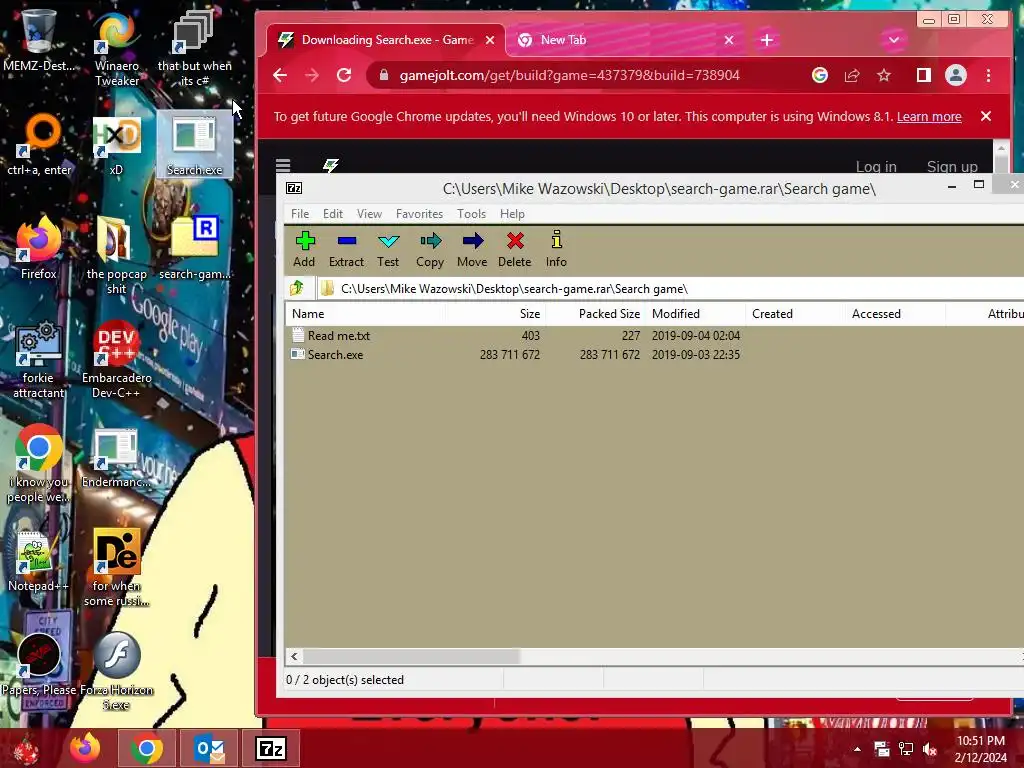Viewport: 1024px width, 768px height.
Task: Click the 7-Zip address path field
Action: pyautogui.click(x=670, y=289)
